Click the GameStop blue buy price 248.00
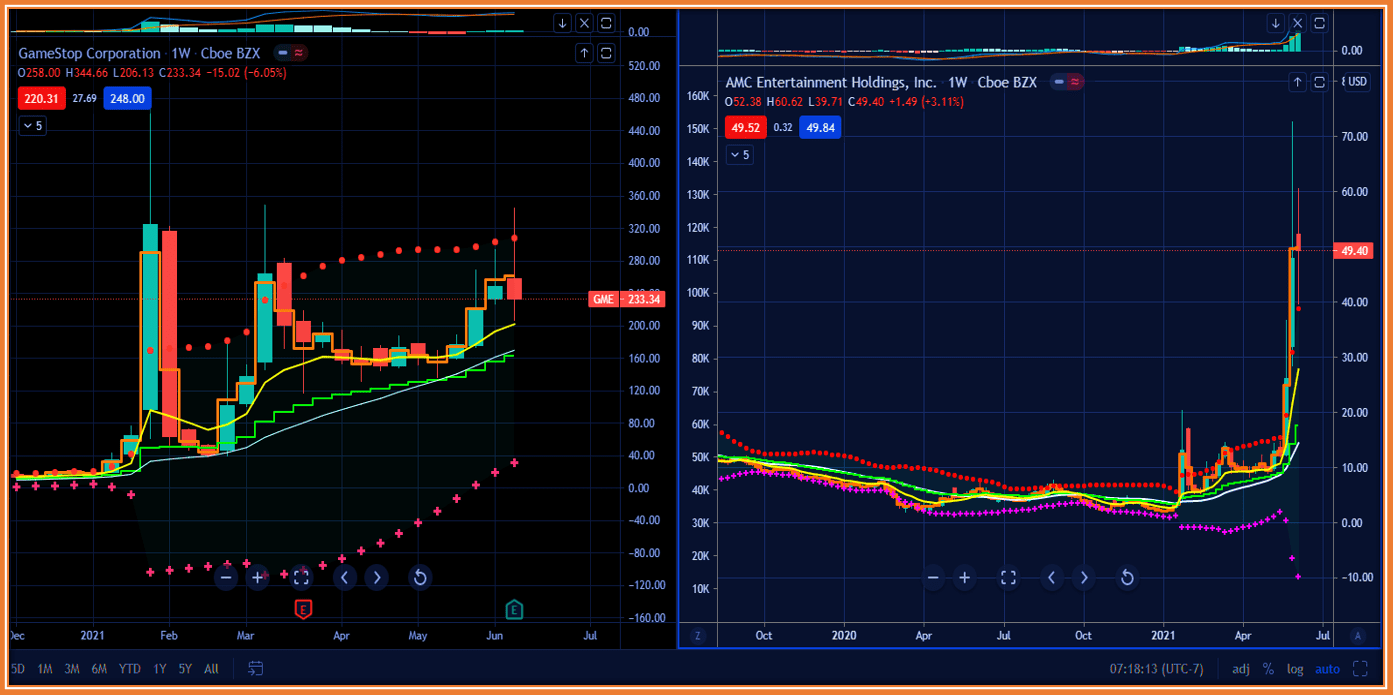The image size is (1393, 695). (x=128, y=98)
